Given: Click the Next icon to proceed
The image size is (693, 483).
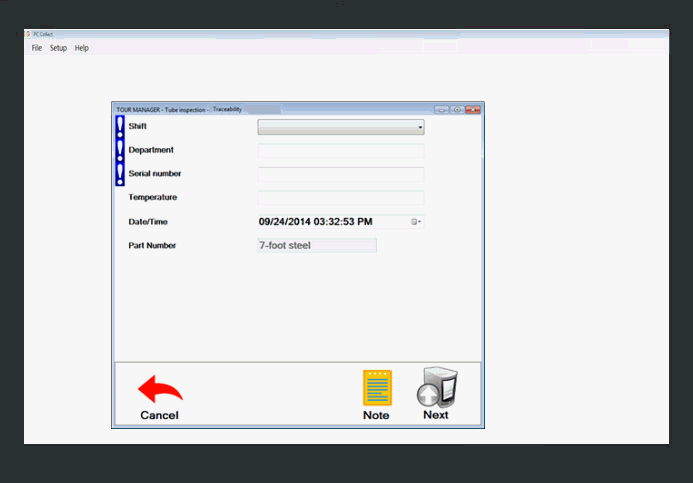Looking at the screenshot, I should 436,387.
